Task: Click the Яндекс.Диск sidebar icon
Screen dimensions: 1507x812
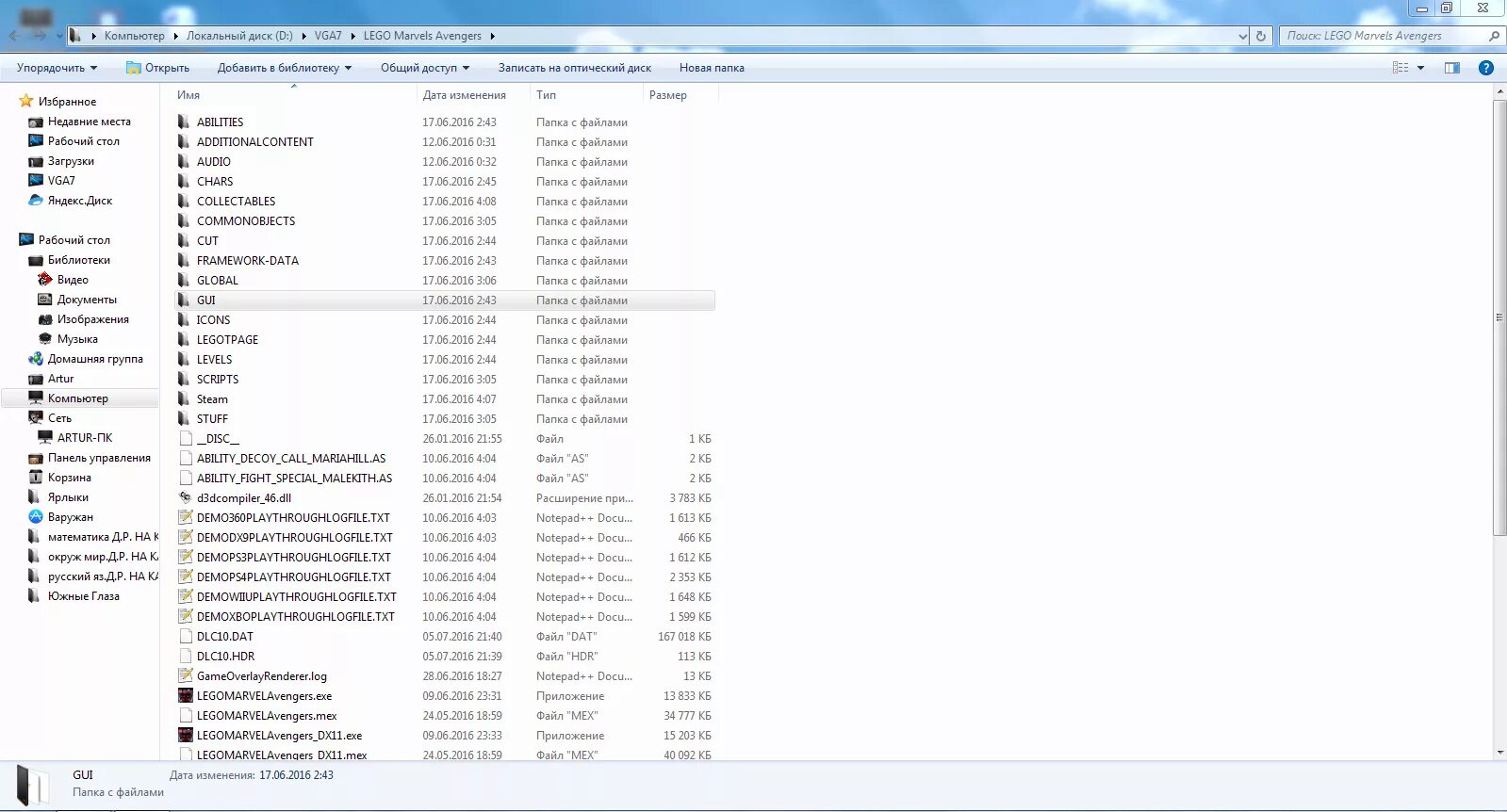Action: tap(36, 201)
